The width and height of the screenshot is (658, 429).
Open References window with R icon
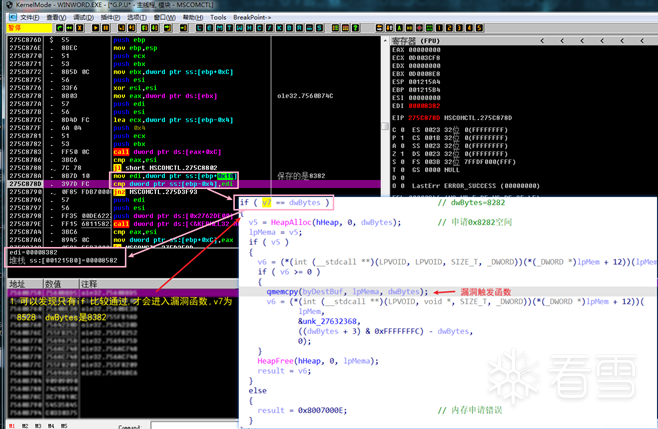(x=299, y=28)
